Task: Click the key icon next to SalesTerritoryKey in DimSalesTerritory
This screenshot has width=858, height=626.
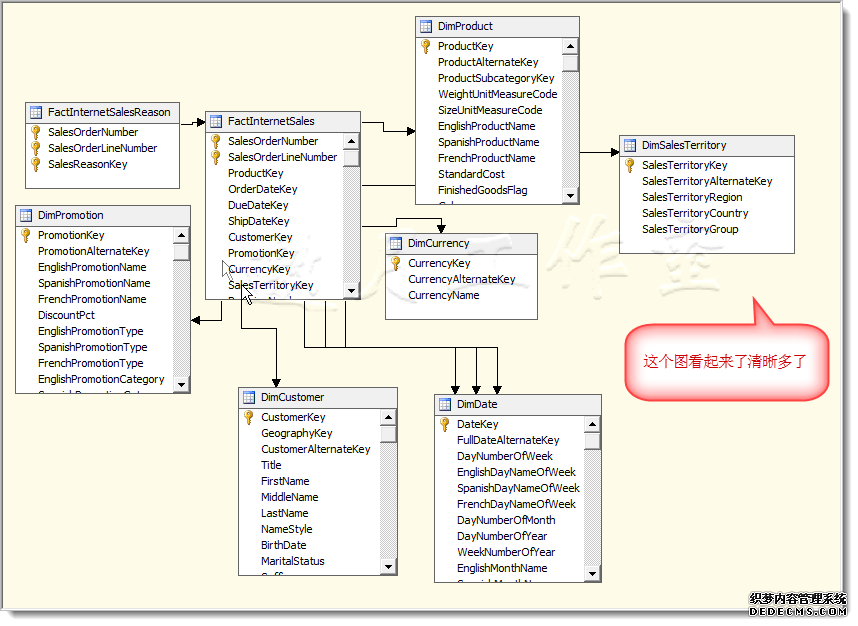Action: [x=630, y=165]
